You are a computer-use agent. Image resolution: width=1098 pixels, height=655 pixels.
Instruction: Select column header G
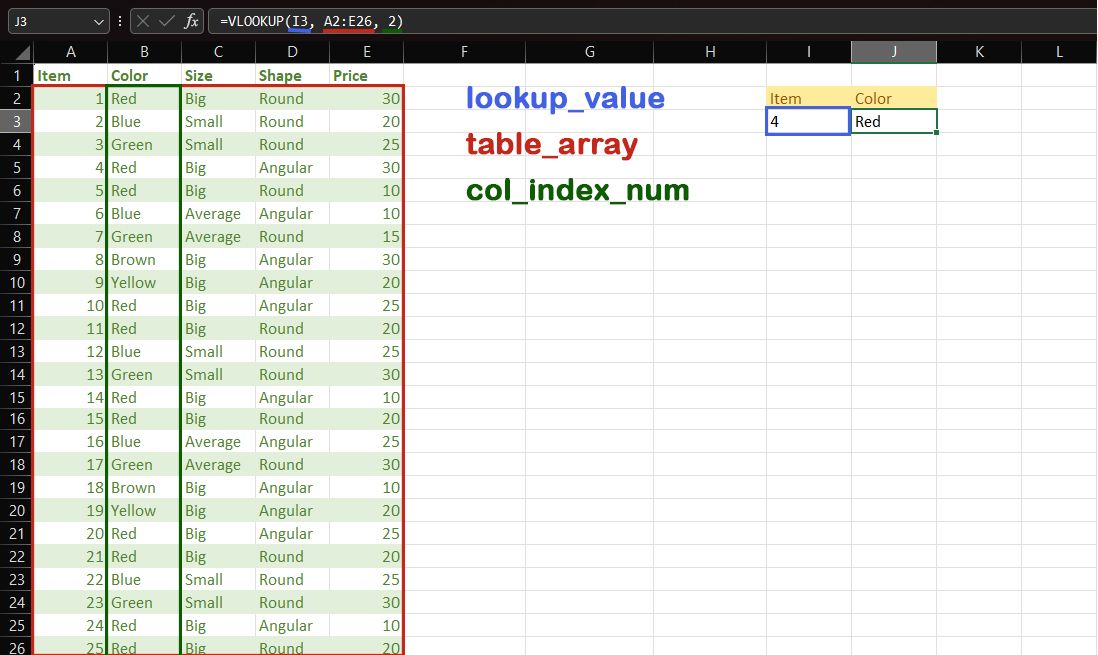tap(589, 51)
